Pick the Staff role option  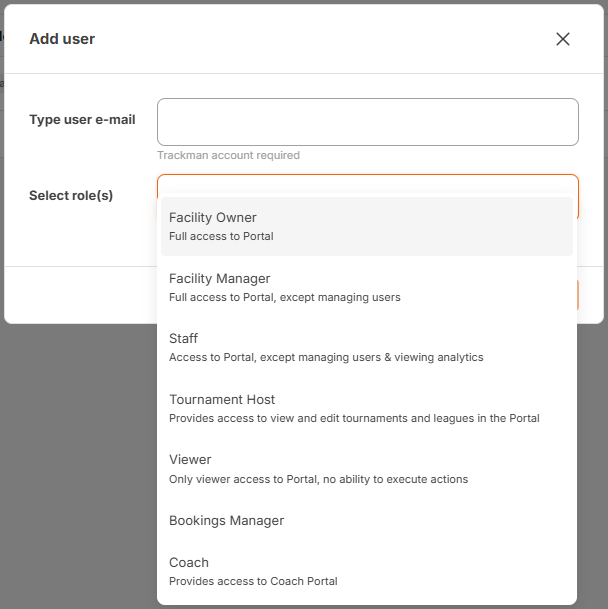tap(367, 348)
